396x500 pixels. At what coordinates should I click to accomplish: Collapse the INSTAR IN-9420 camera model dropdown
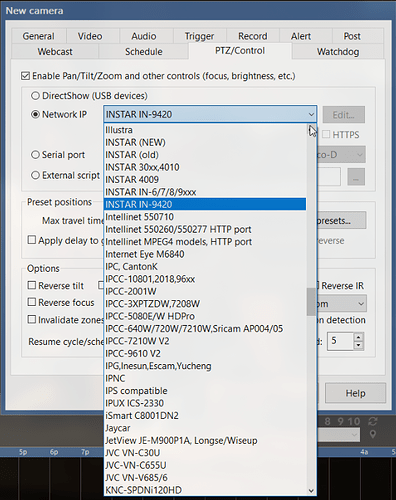(311, 115)
